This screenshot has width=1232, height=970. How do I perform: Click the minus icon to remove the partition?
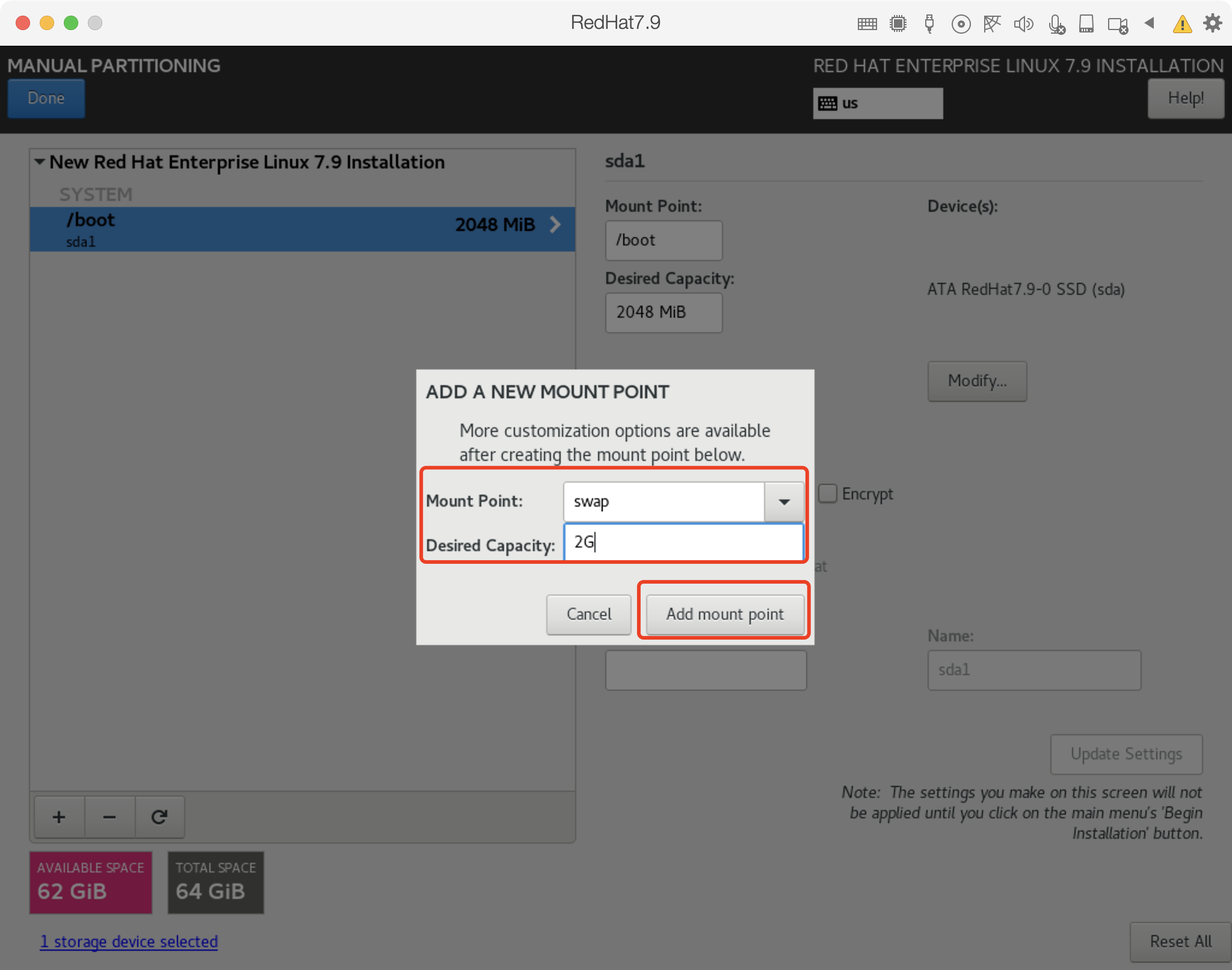[109, 817]
